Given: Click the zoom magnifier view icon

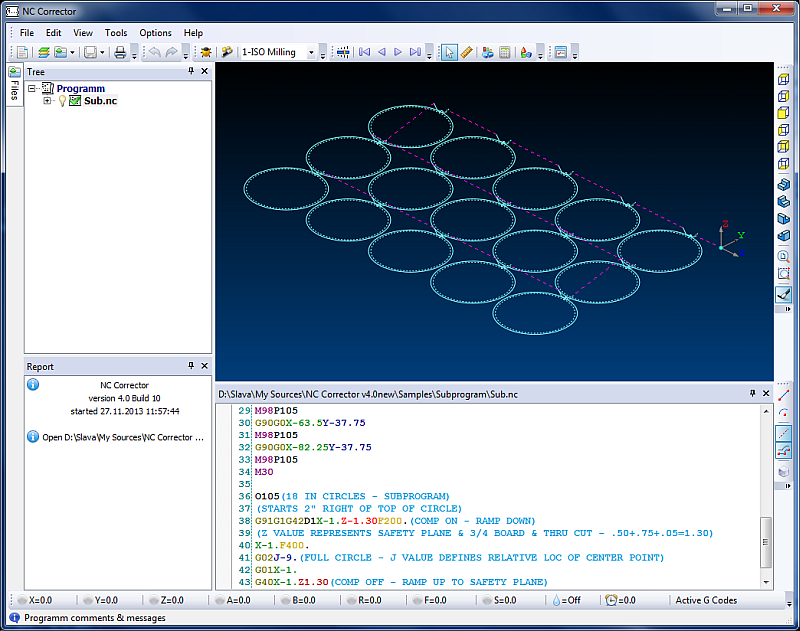Looking at the screenshot, I should 784,255.
